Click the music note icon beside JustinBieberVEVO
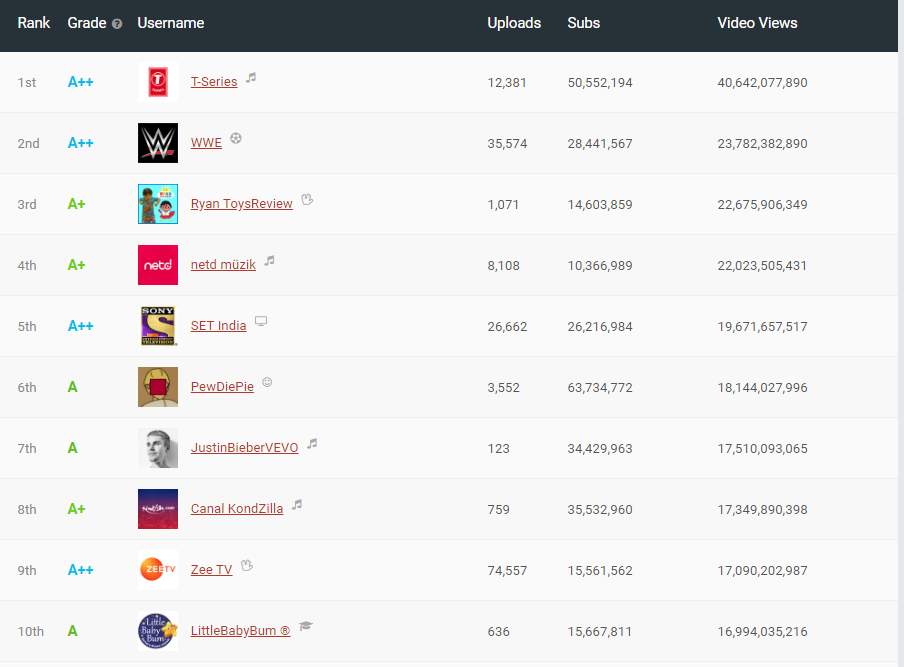The height and width of the screenshot is (667, 904). [312, 443]
